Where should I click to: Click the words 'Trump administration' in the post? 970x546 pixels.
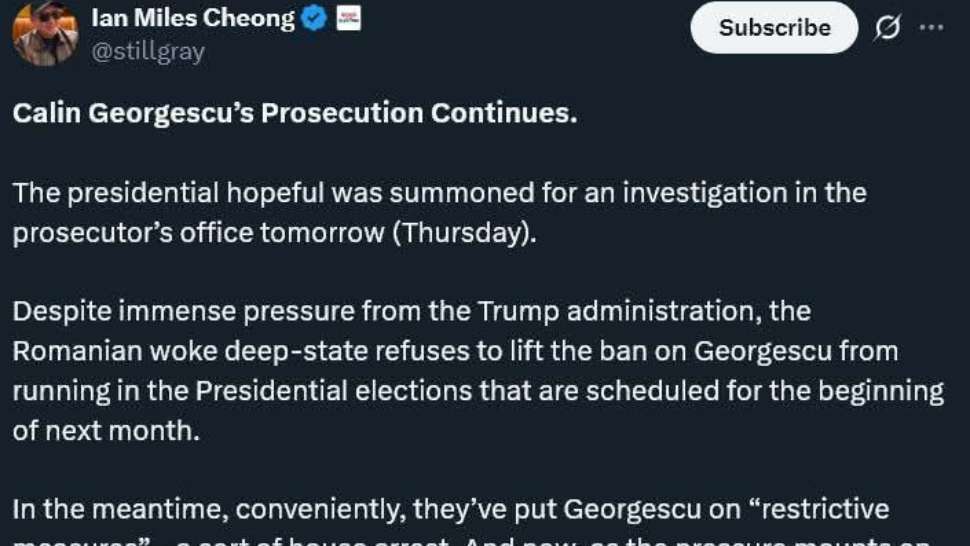620,311
